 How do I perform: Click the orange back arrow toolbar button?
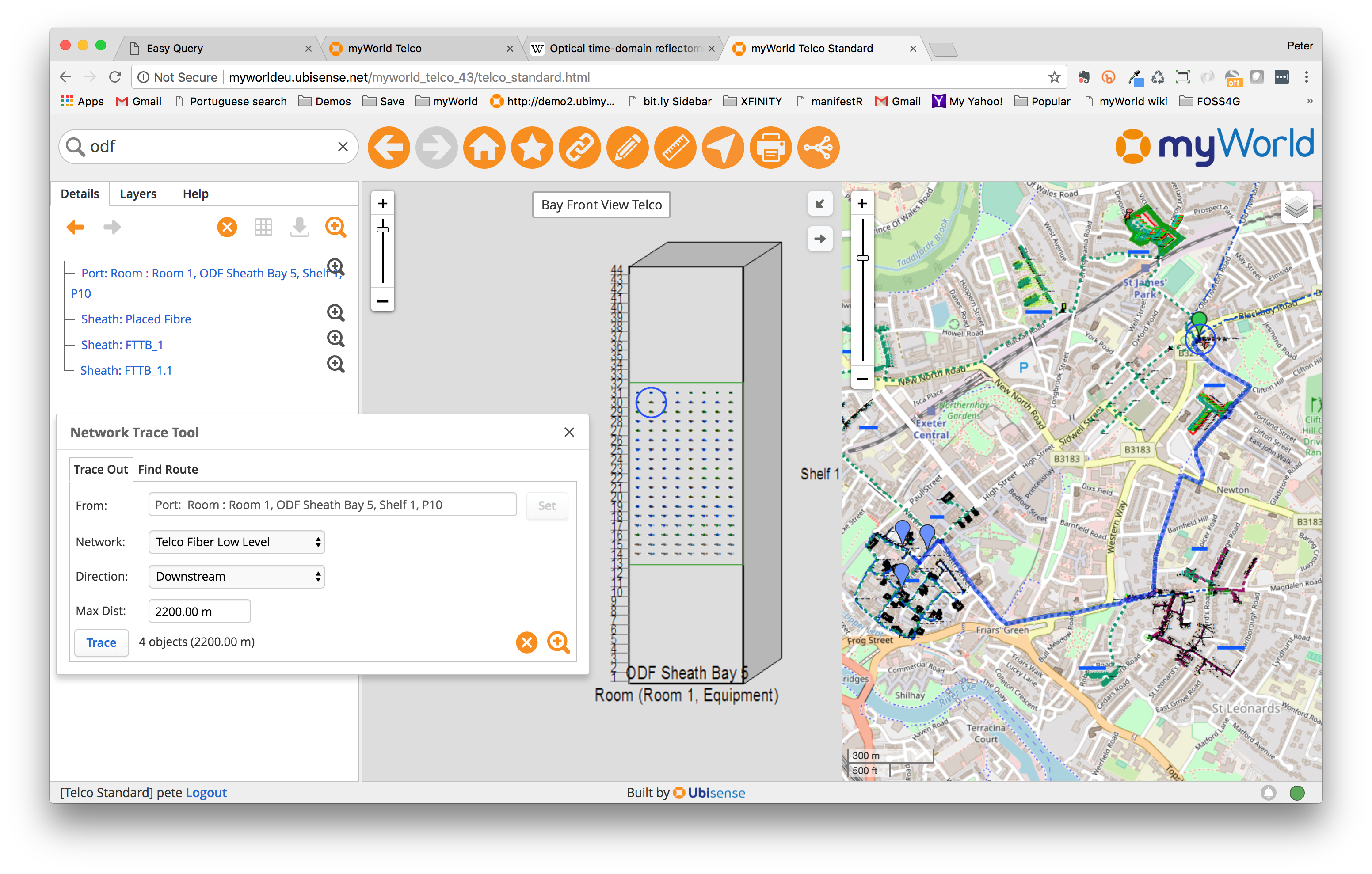point(389,147)
